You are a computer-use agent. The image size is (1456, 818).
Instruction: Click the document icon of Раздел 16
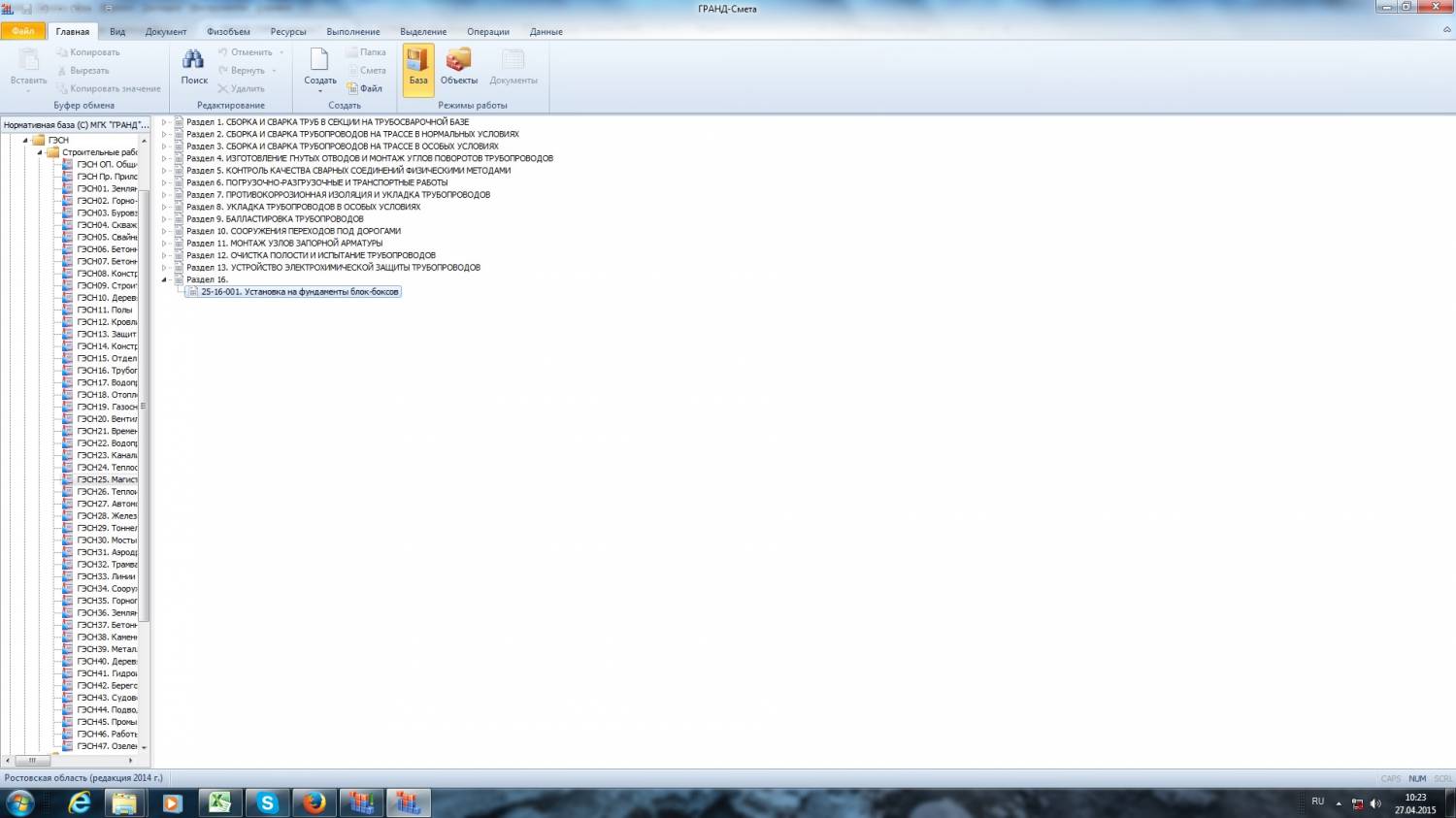179,279
